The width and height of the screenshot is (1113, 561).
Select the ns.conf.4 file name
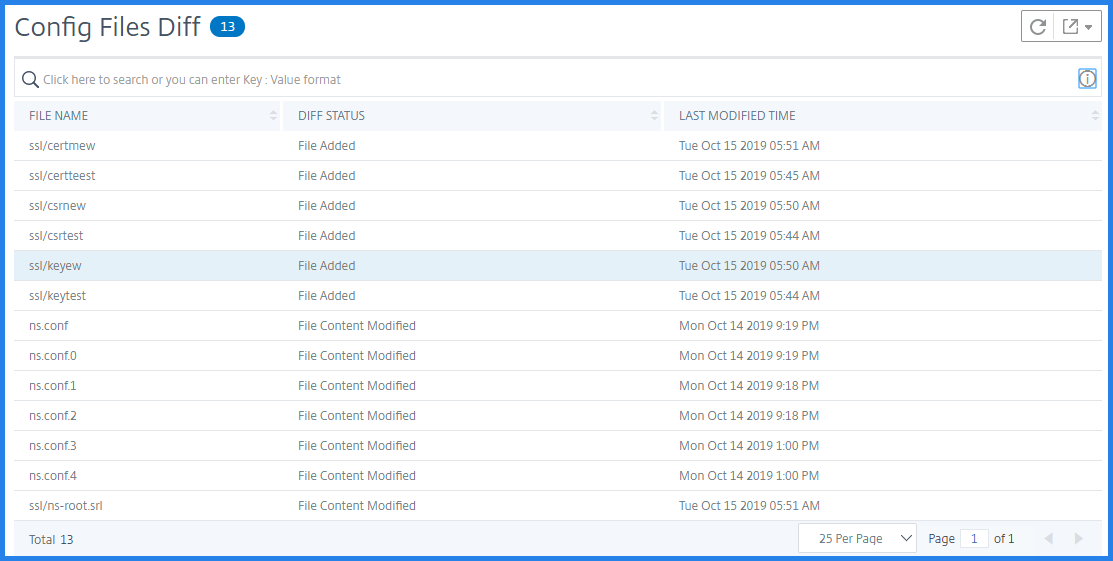[53, 475]
